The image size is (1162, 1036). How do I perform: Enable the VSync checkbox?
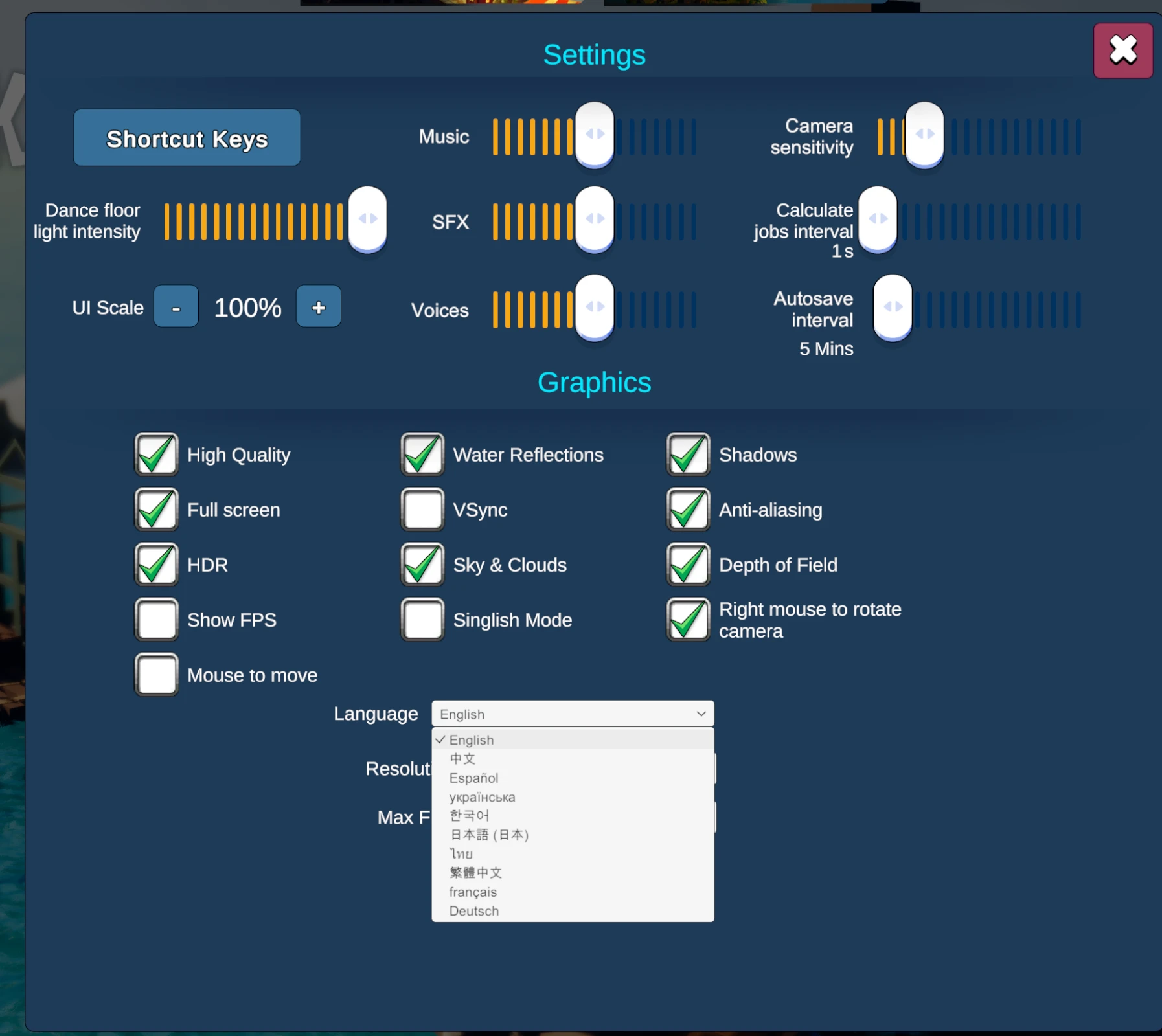(422, 510)
